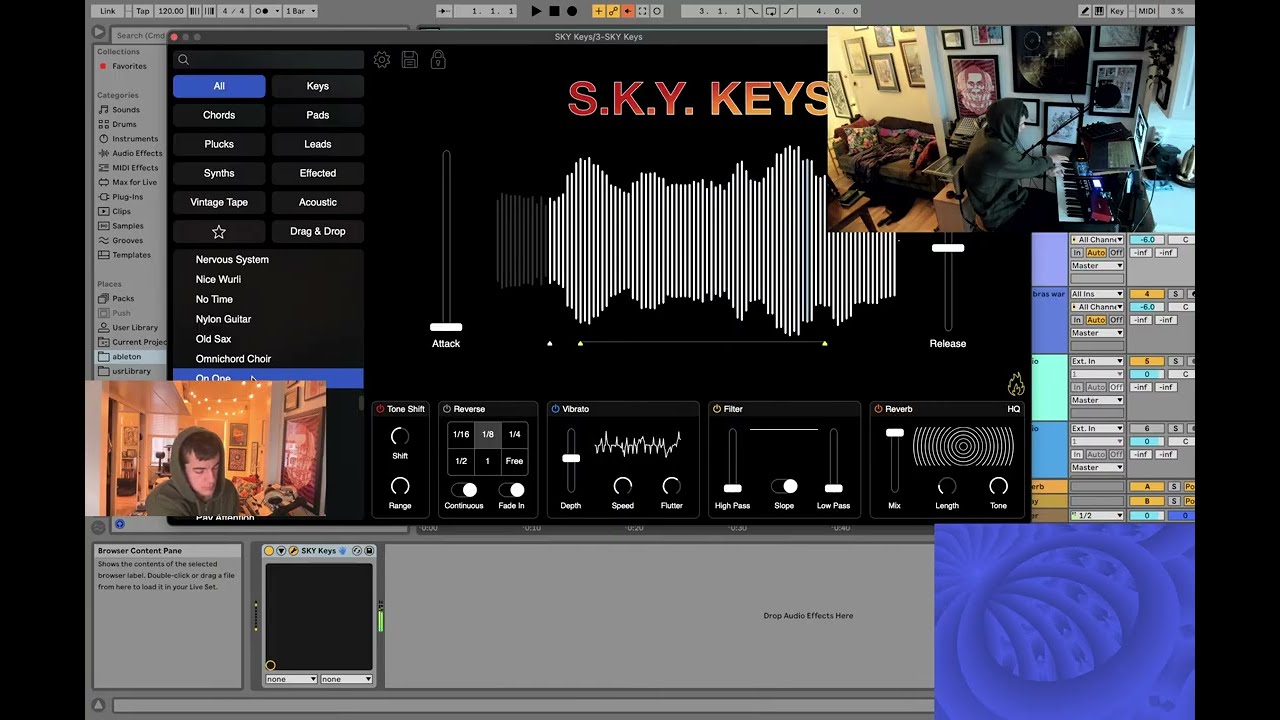Toggle the Reverse effect power button
Screen dimensions: 1280x720
point(447,409)
